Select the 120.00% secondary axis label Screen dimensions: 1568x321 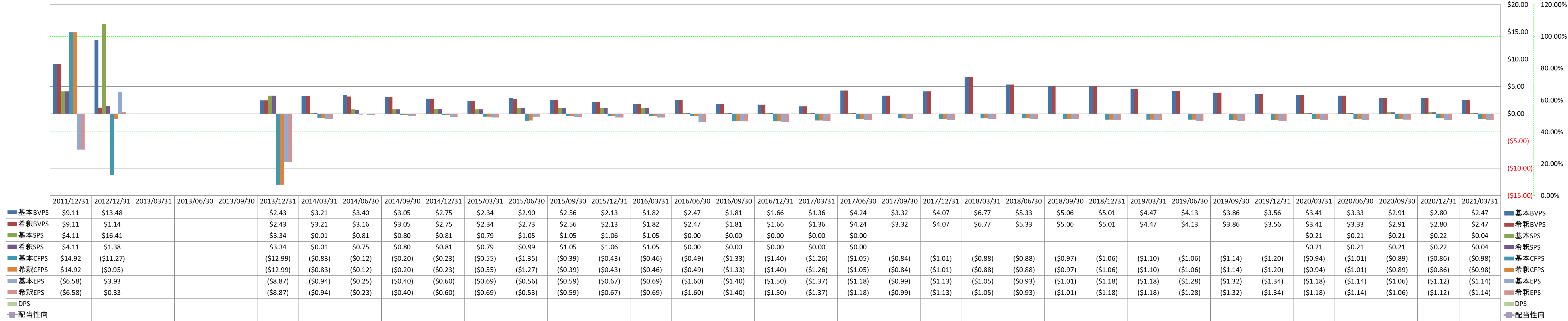pyautogui.click(x=1553, y=5)
